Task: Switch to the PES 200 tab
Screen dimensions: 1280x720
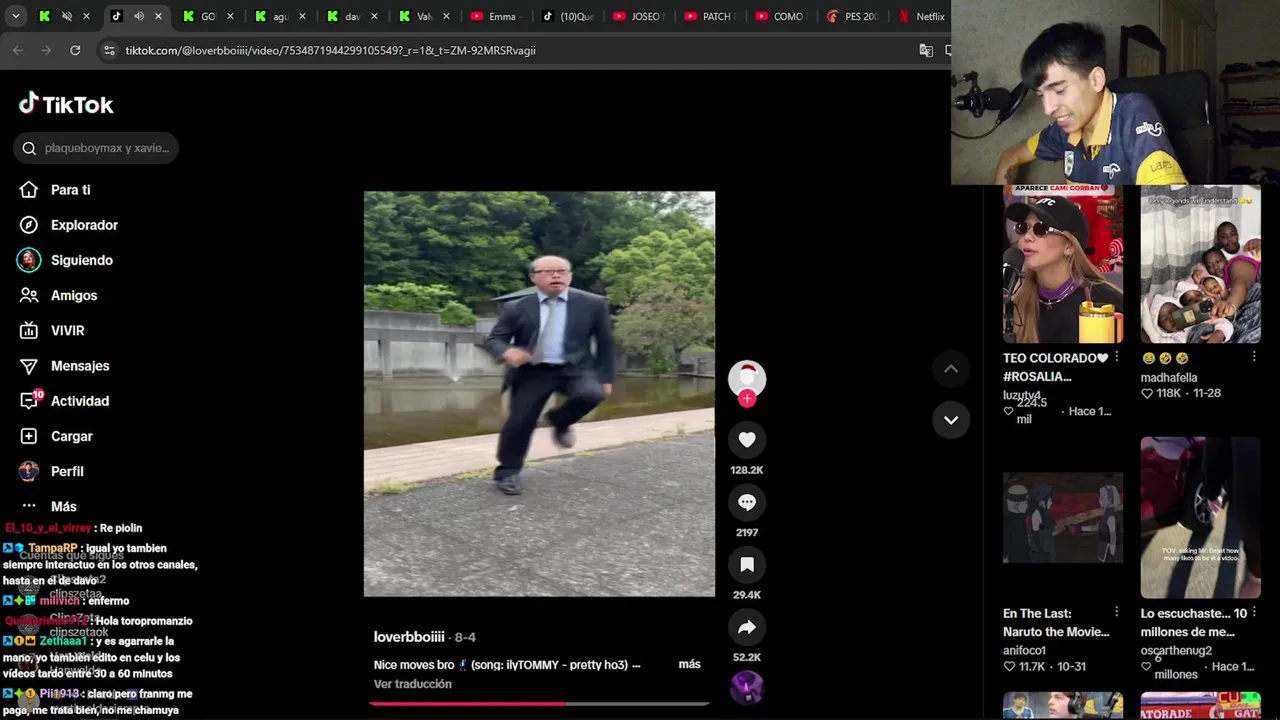Action: click(x=855, y=16)
